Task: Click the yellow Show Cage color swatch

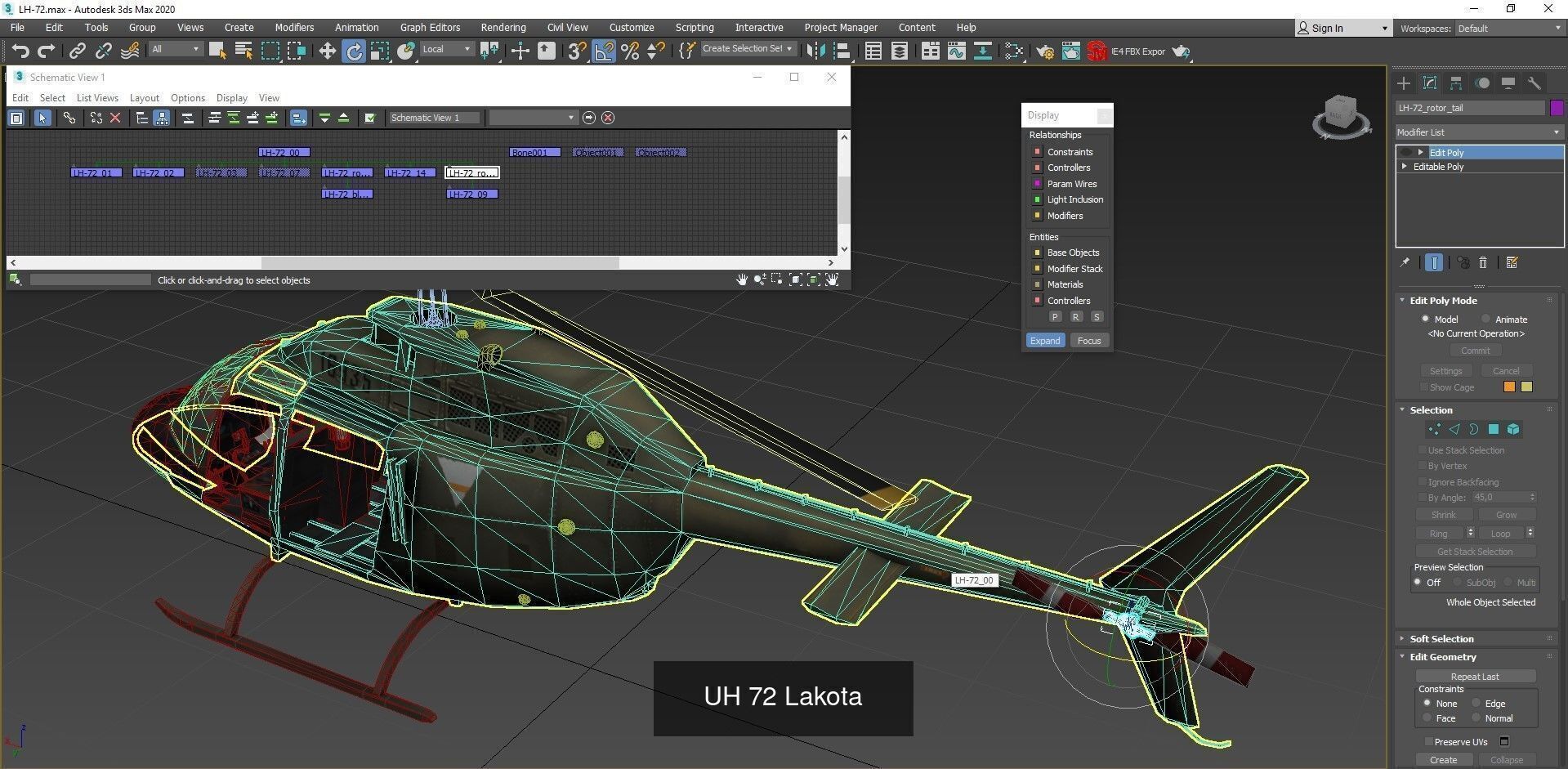Action: click(1526, 387)
